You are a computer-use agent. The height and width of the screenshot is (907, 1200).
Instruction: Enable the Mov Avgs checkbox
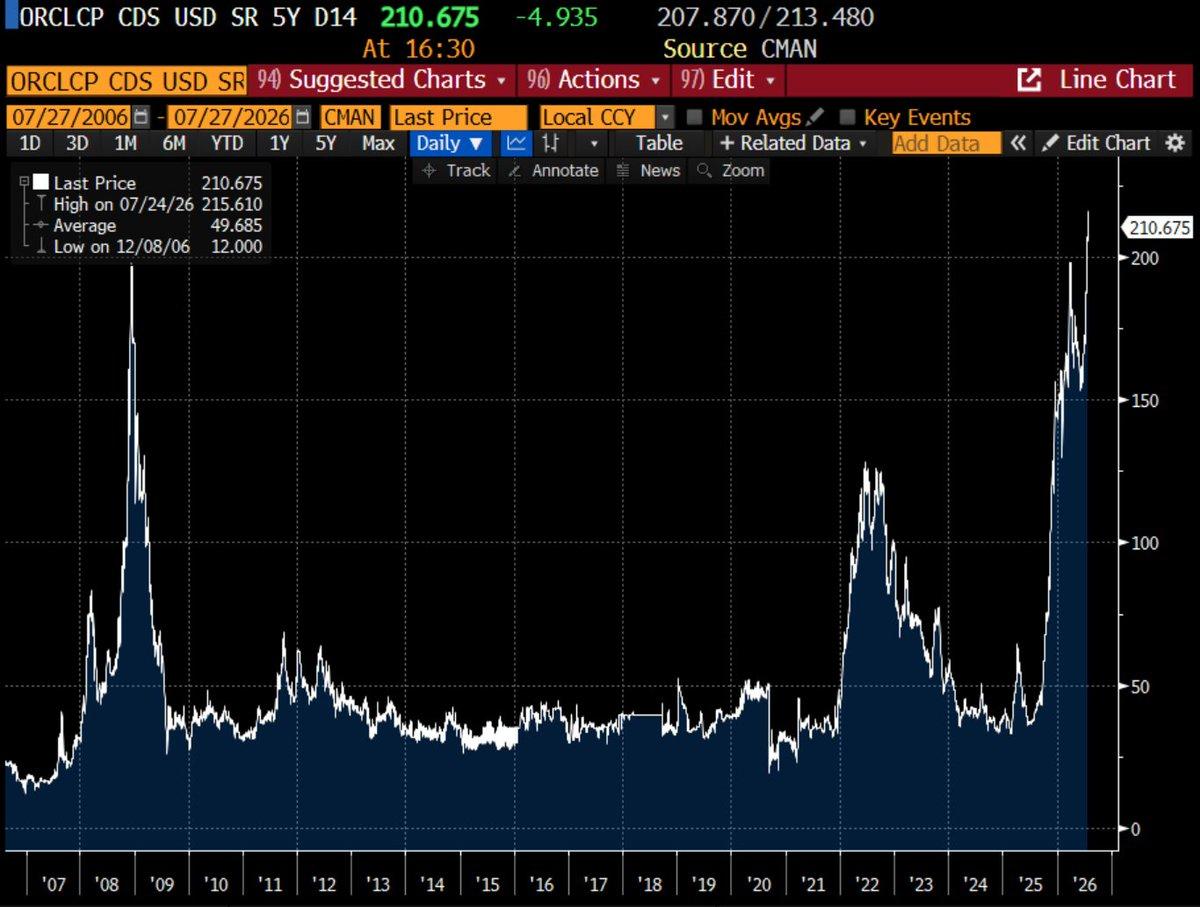click(694, 117)
